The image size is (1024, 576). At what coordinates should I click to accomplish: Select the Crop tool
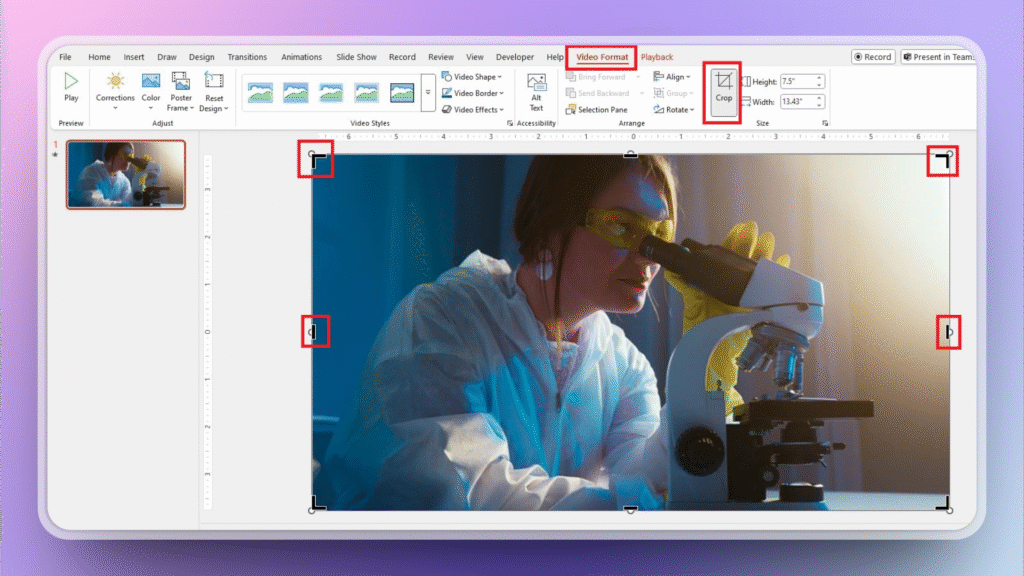723,90
